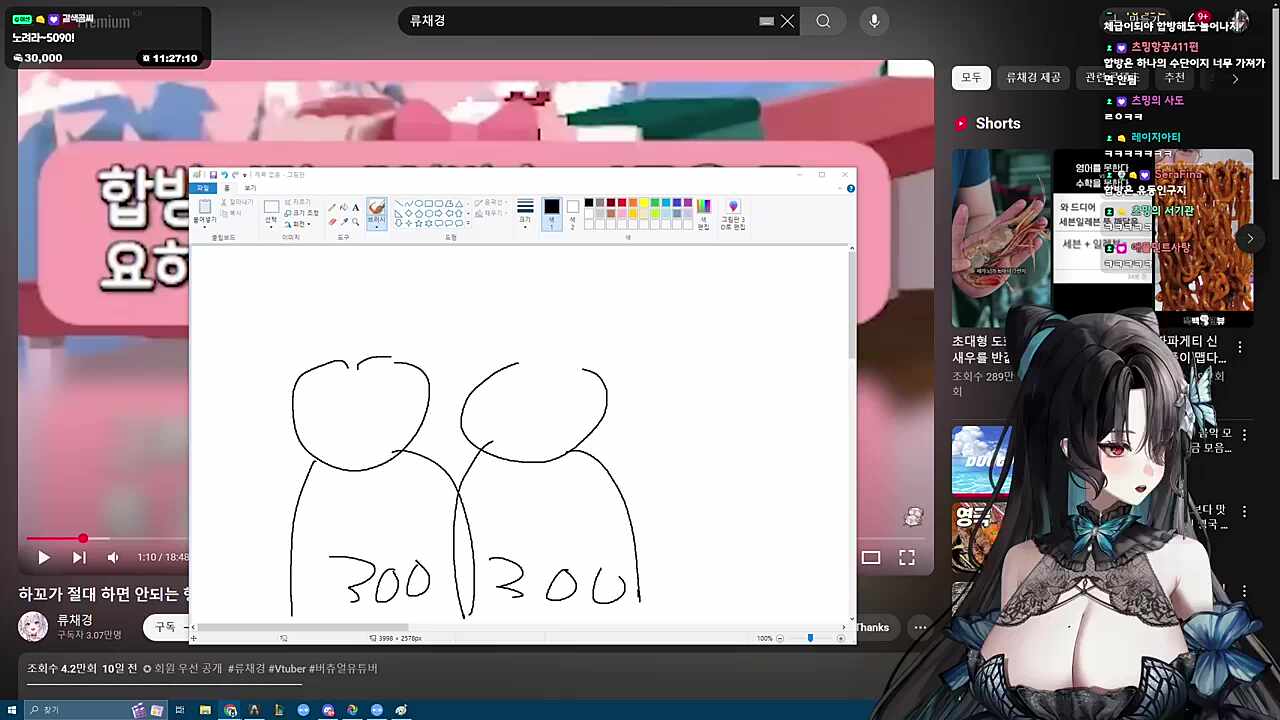Expand the Shapes gallery more arrow

click(x=468, y=223)
